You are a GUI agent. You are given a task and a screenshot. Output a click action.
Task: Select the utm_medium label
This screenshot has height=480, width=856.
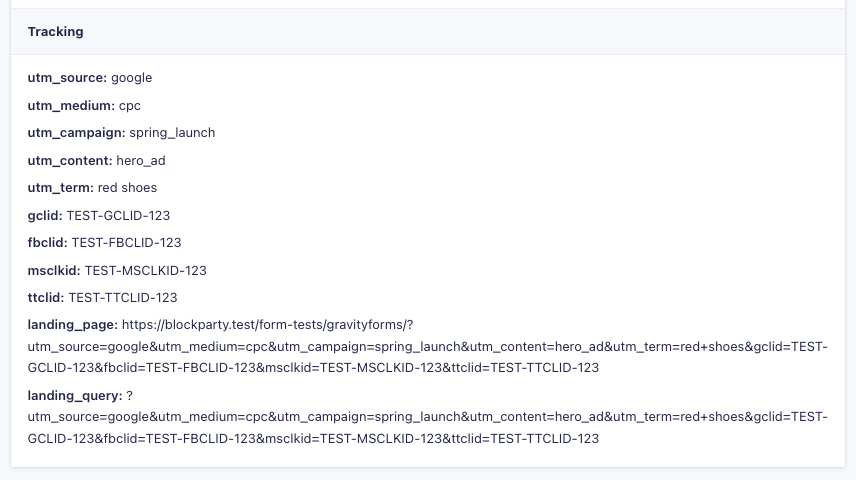tap(72, 105)
